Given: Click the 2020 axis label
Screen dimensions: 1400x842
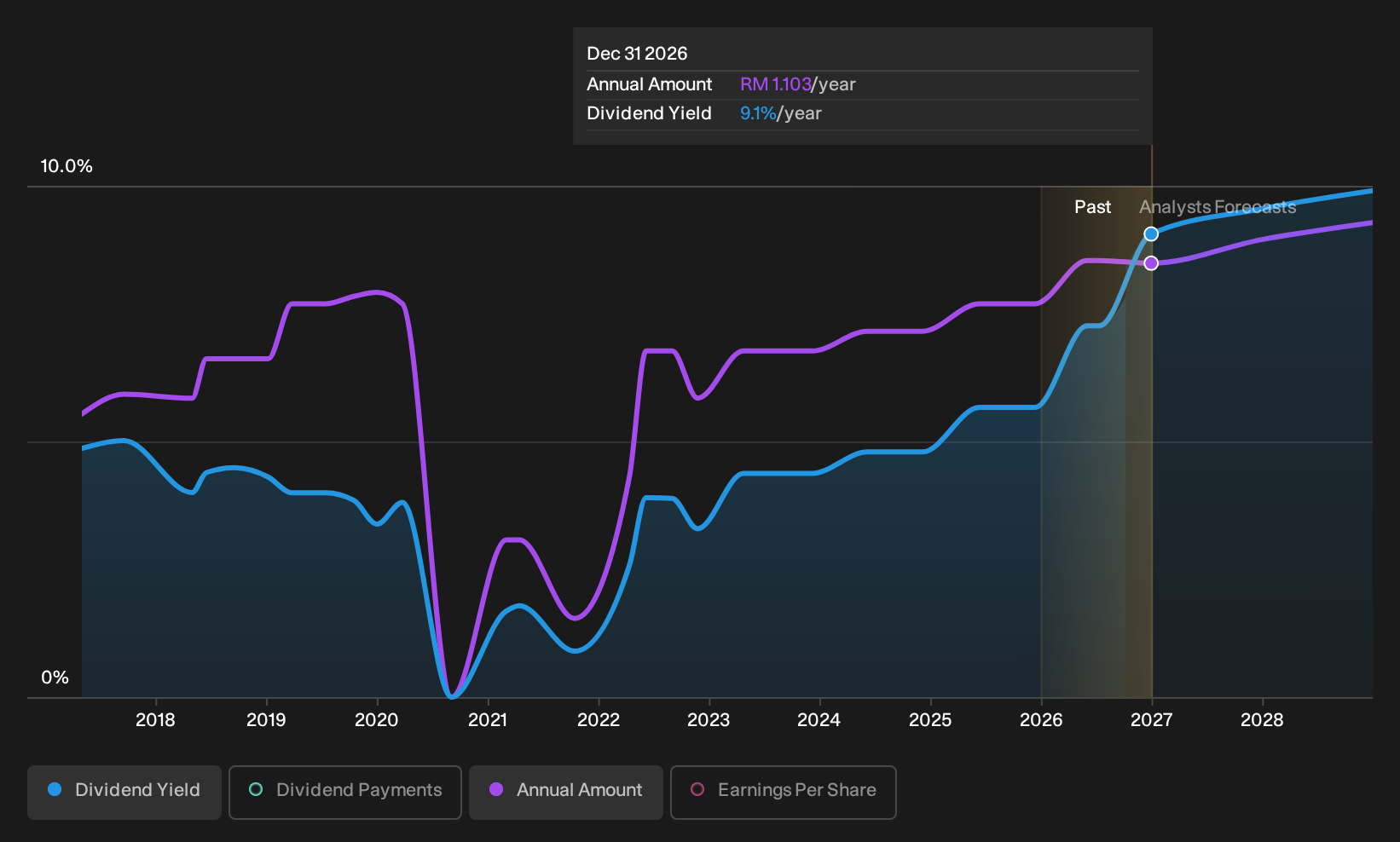Looking at the screenshot, I should point(377,720).
